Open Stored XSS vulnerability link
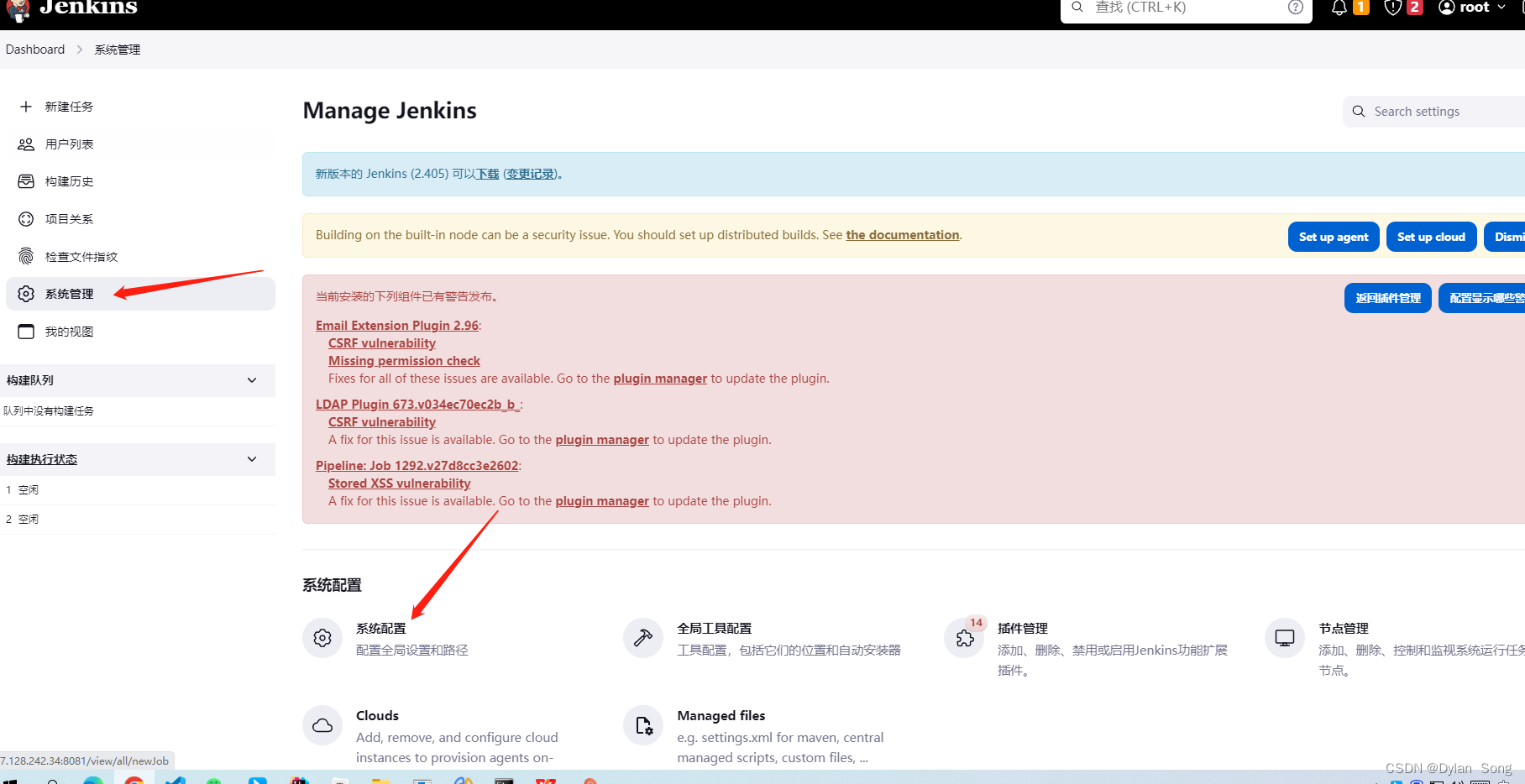 [399, 483]
